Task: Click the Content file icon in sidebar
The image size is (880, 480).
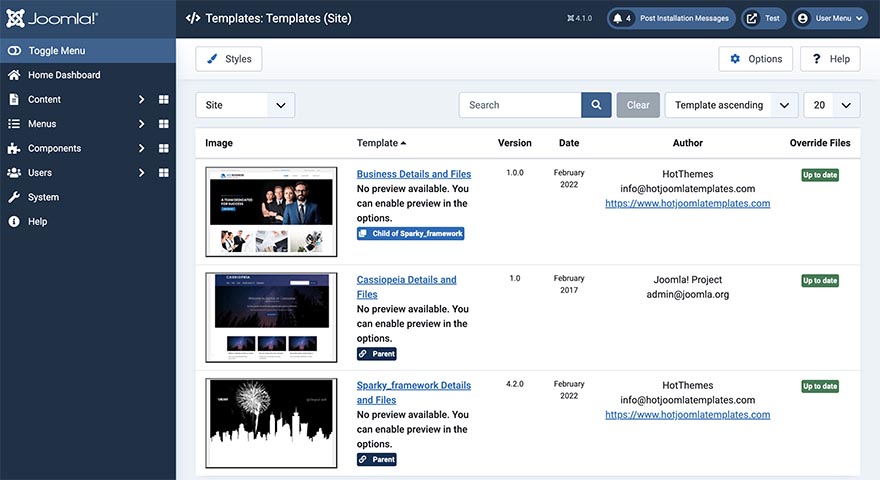Action: [x=14, y=99]
